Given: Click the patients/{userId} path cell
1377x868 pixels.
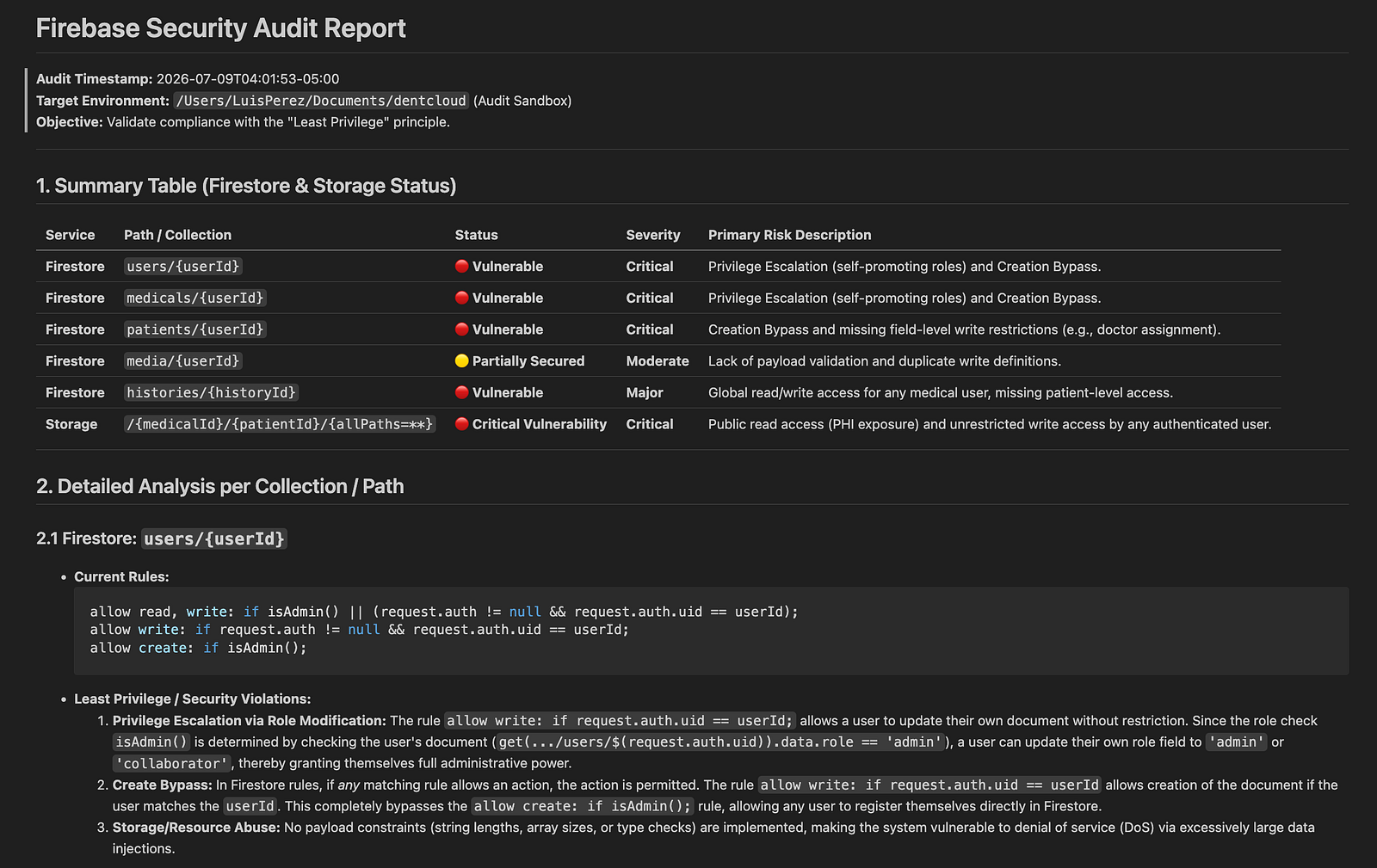Looking at the screenshot, I should tap(195, 329).
